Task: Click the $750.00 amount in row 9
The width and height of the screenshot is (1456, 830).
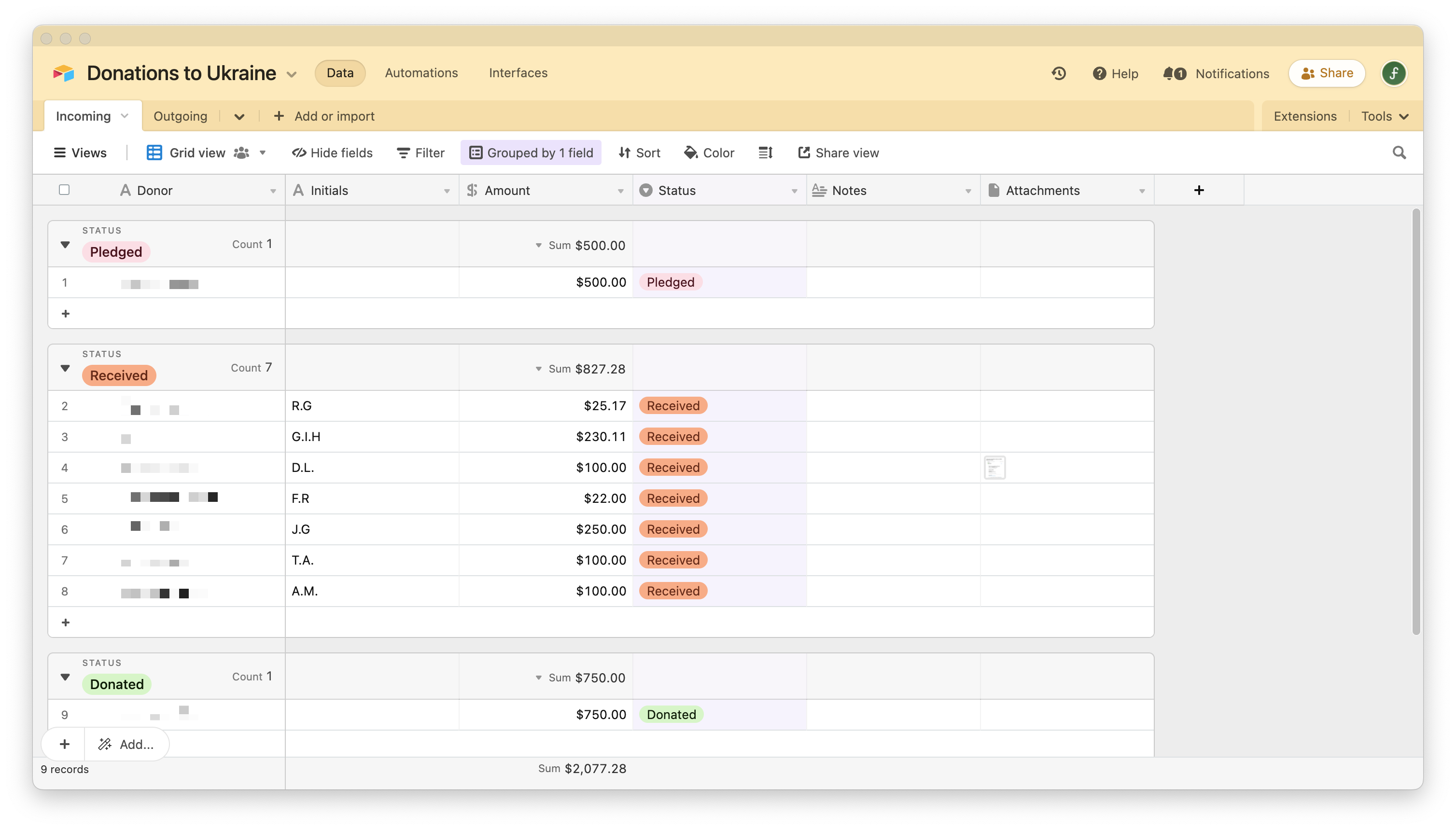Action: pyautogui.click(x=546, y=714)
